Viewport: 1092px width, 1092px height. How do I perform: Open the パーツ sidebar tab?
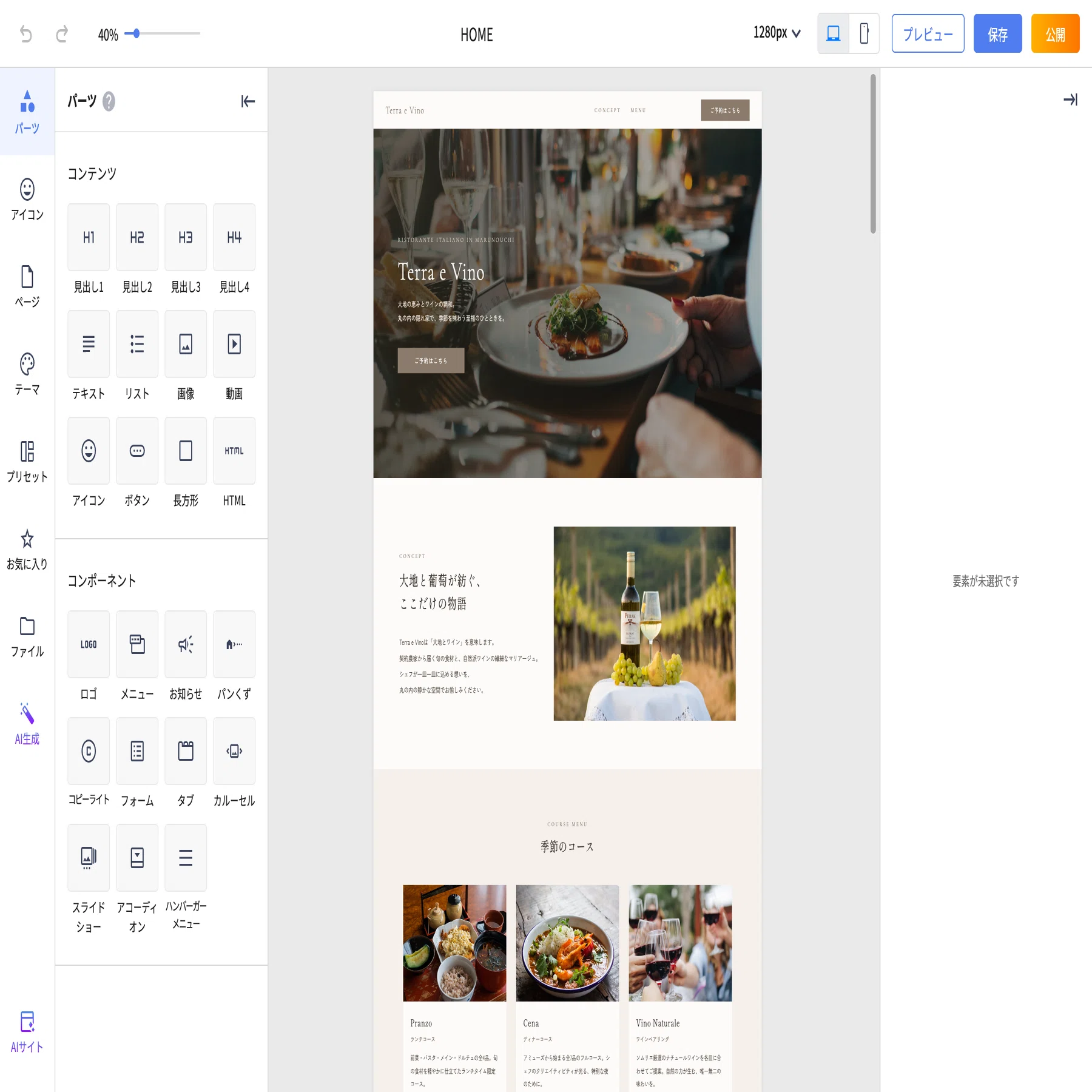coord(27,112)
